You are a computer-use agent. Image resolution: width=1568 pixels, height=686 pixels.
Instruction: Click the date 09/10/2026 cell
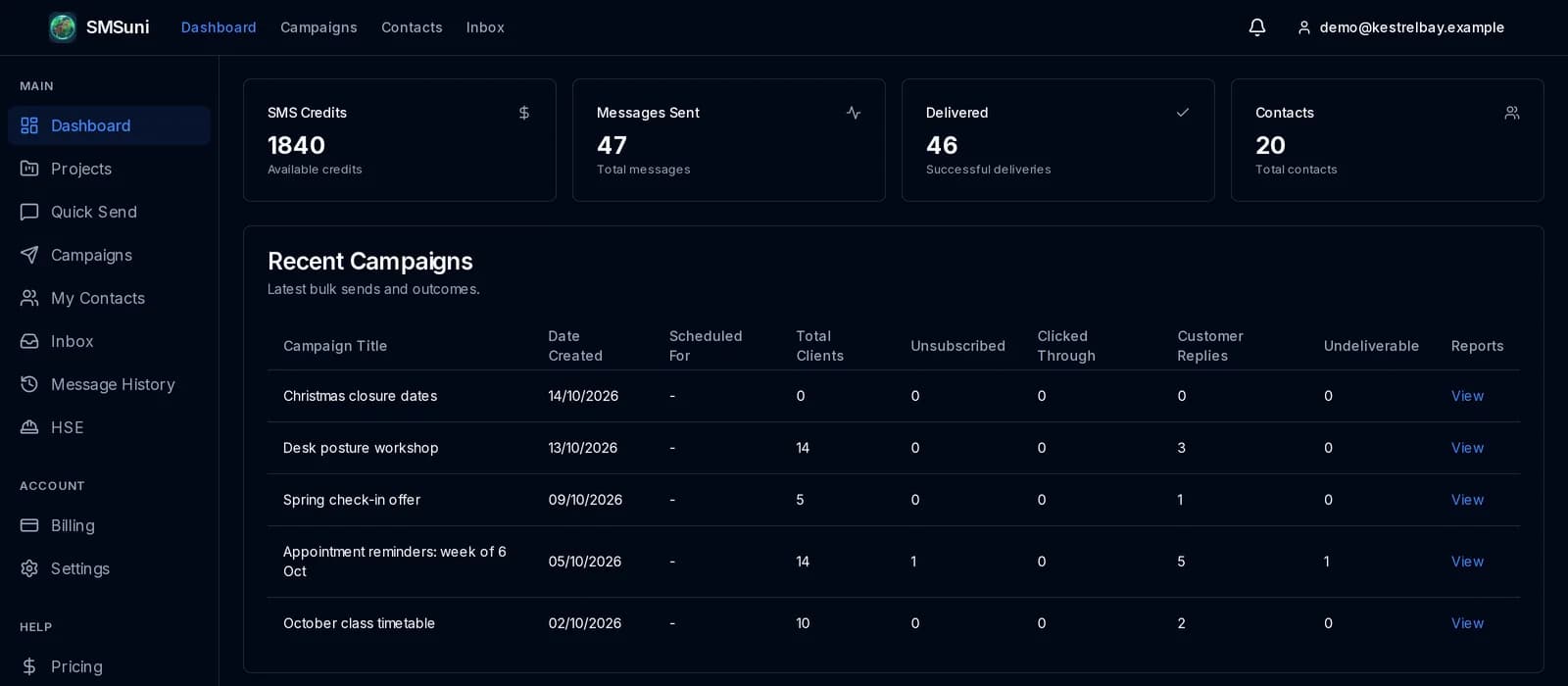point(585,500)
